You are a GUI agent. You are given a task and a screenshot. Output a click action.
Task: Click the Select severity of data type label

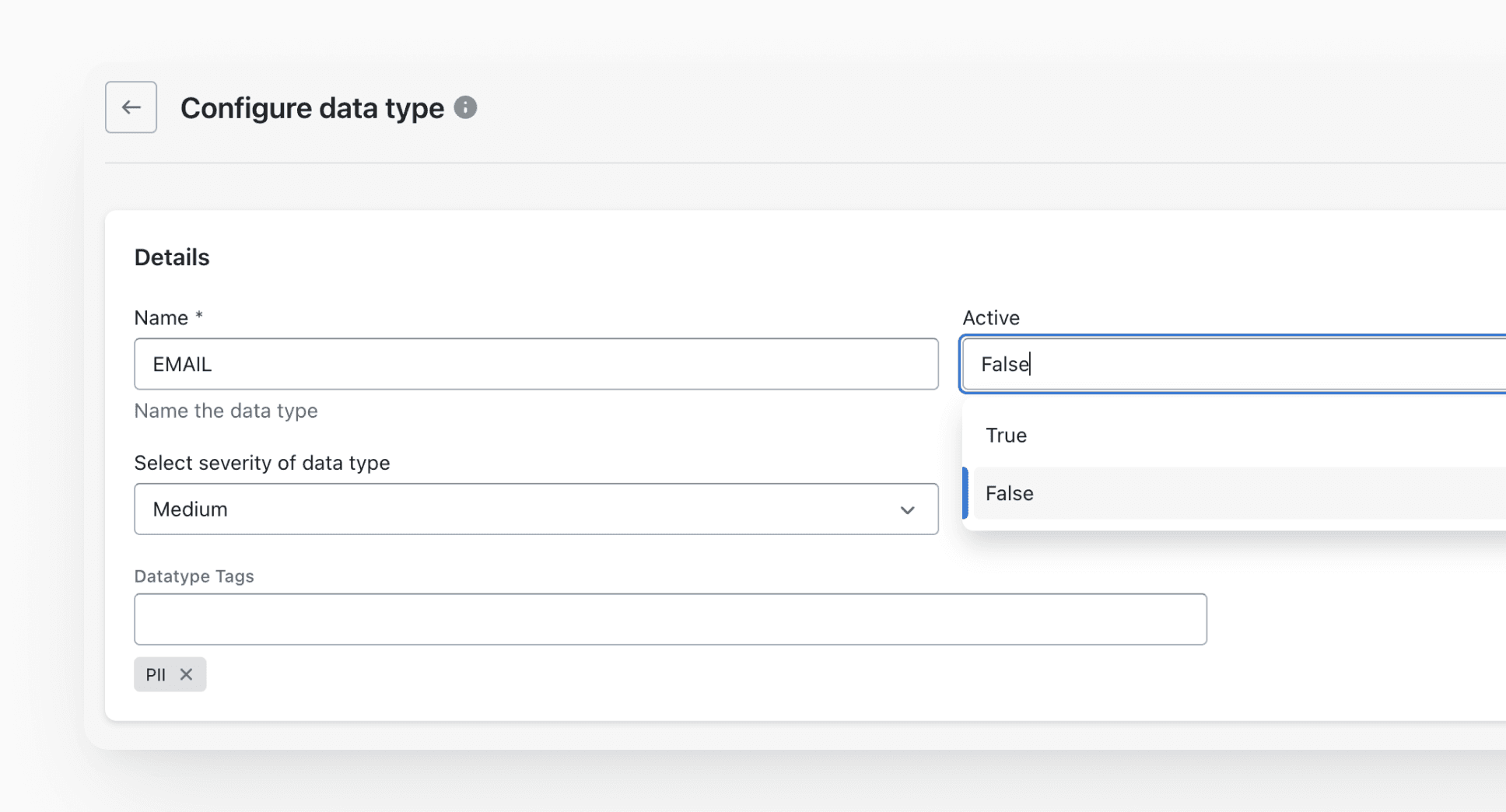[262, 462]
